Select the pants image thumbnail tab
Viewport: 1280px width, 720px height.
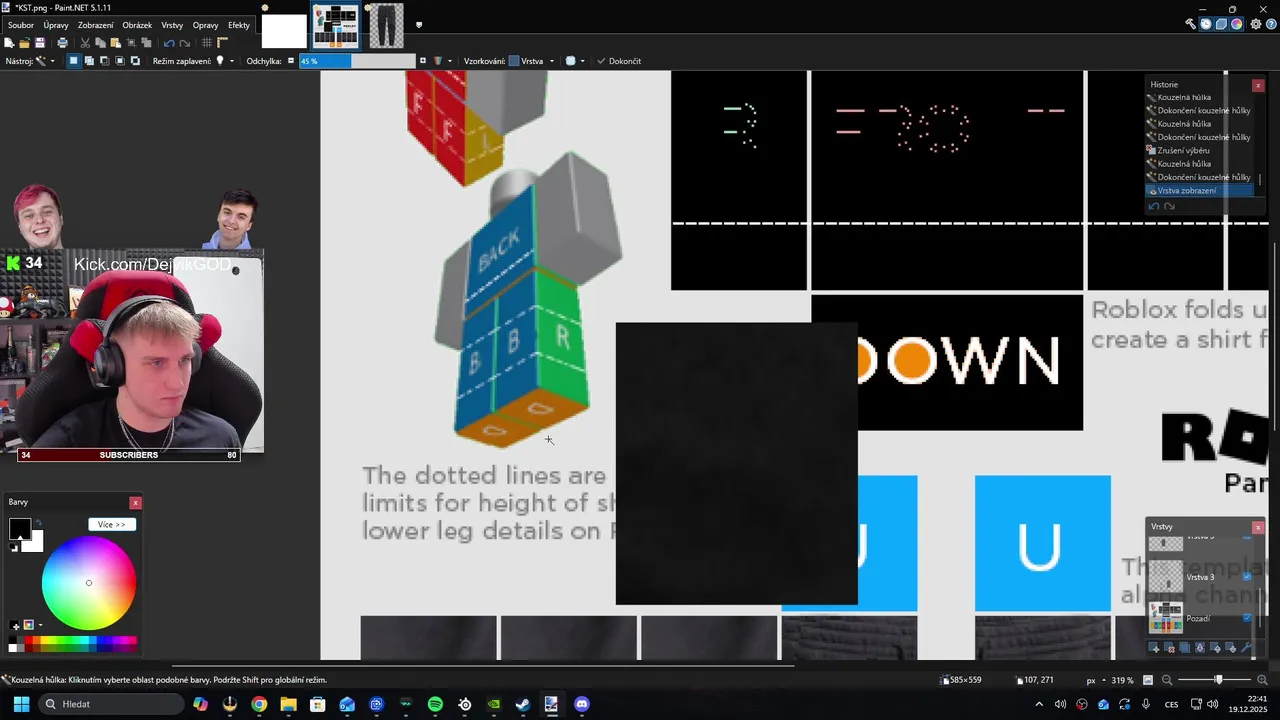click(386, 26)
